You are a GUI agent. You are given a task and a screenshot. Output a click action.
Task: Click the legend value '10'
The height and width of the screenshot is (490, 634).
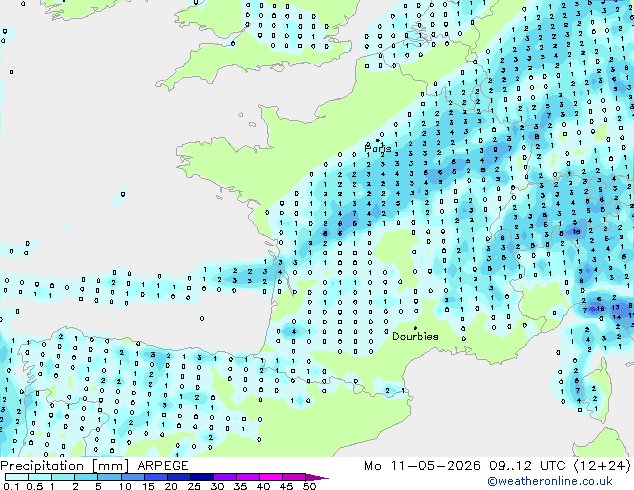(x=125, y=486)
